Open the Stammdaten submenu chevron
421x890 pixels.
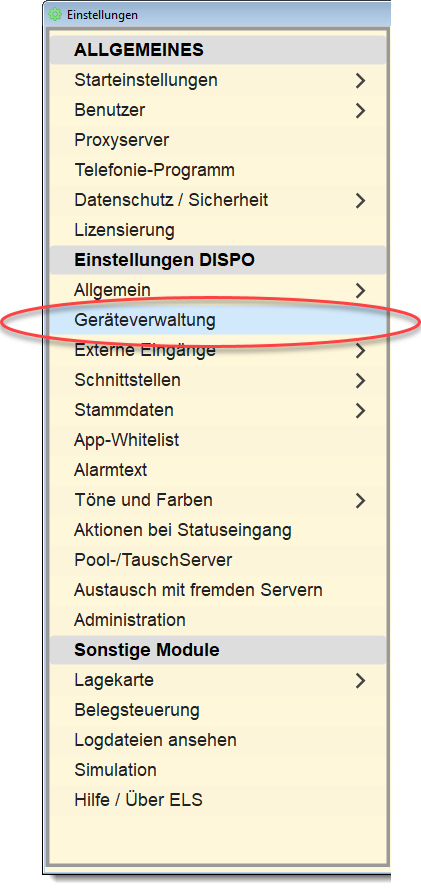(x=360, y=410)
